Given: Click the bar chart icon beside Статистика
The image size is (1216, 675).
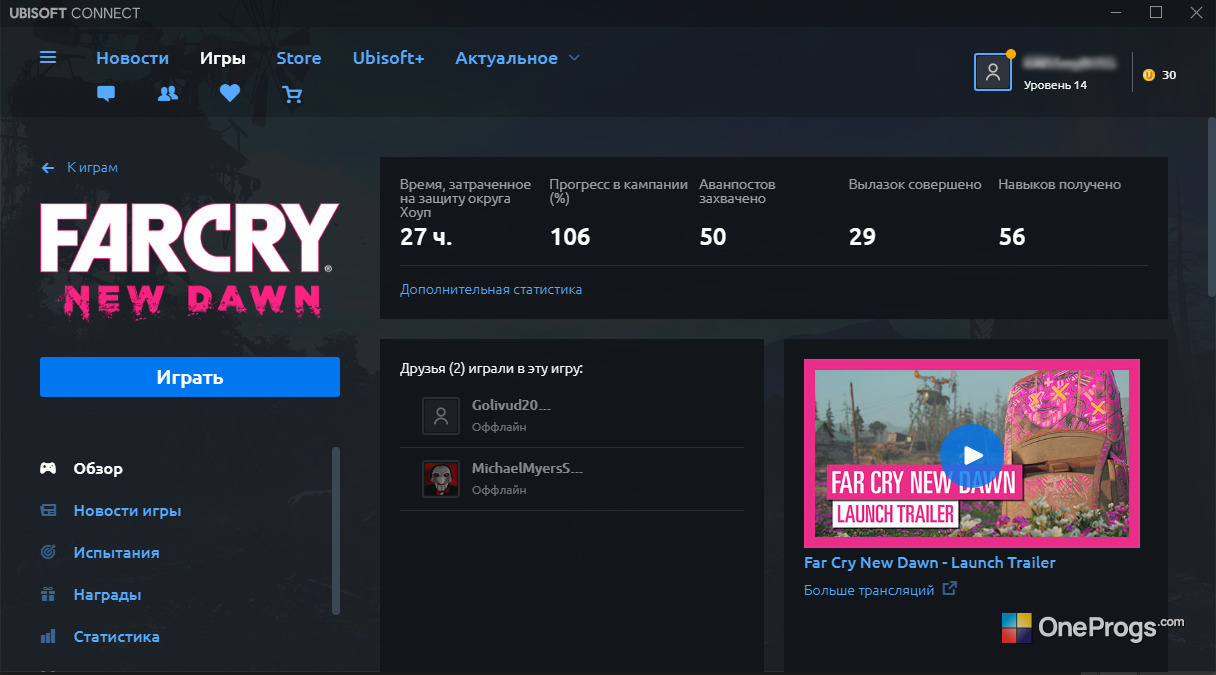Looking at the screenshot, I should tap(48, 636).
